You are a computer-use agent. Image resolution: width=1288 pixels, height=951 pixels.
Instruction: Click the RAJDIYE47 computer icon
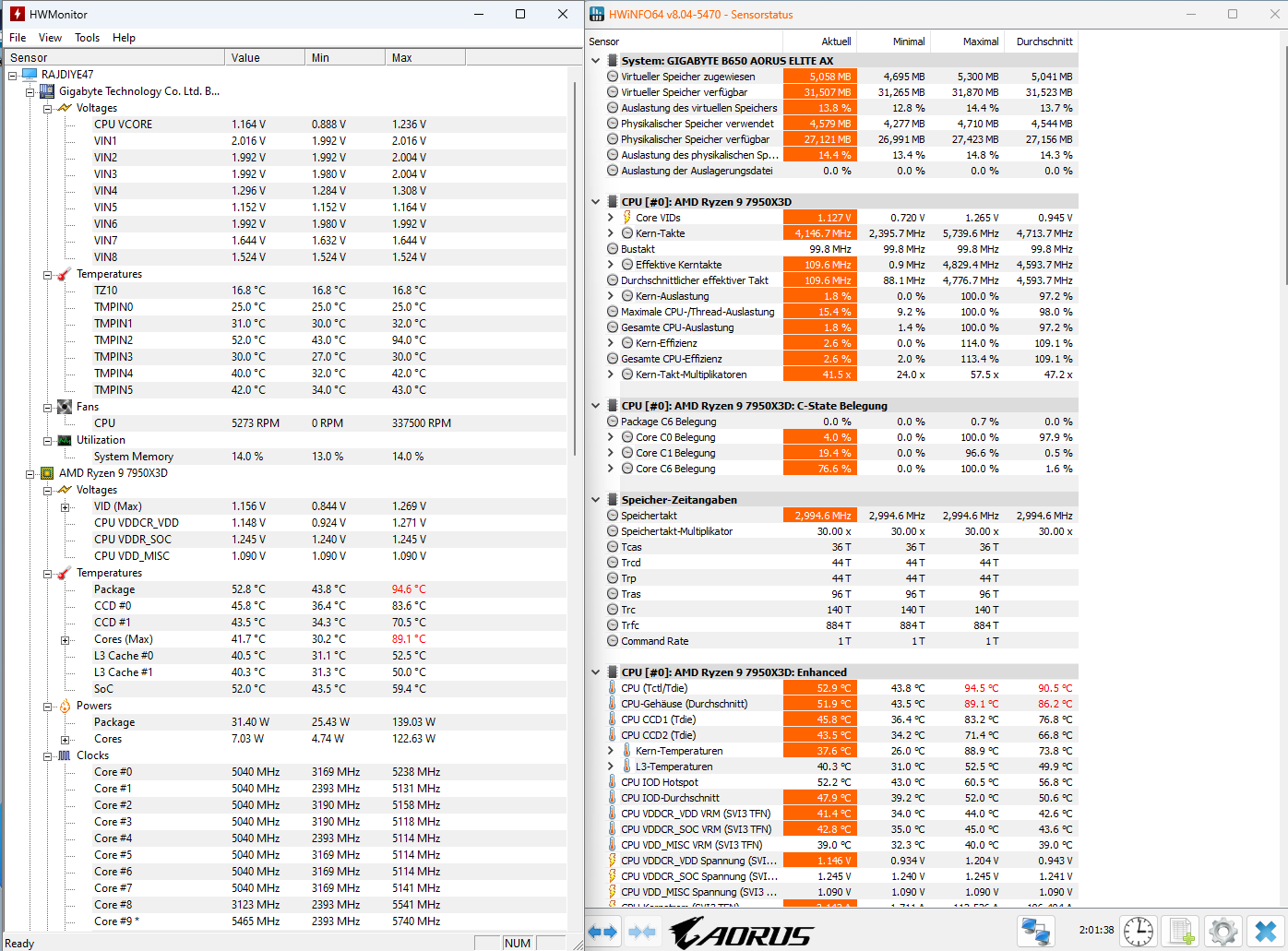pos(30,75)
